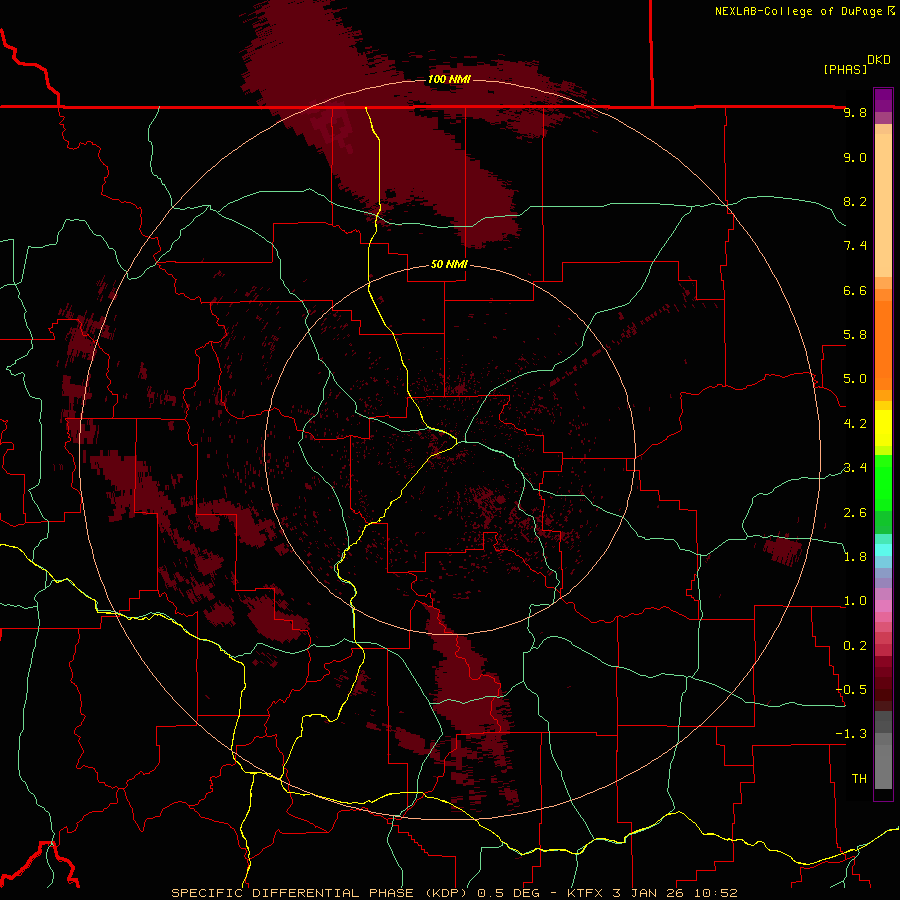Click the KDP product title caption
Image resolution: width=900 pixels, height=900 pixels.
(454, 893)
